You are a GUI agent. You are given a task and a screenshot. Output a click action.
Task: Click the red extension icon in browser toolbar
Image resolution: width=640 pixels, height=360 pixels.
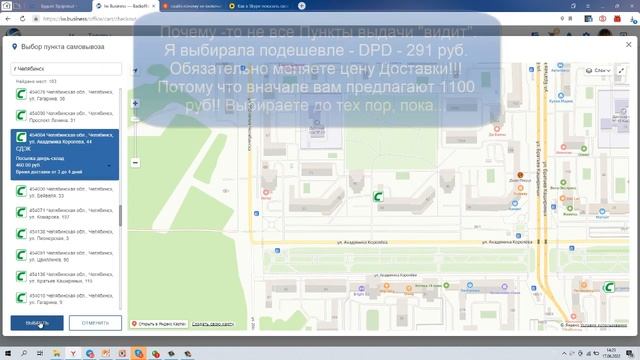click(x=617, y=19)
